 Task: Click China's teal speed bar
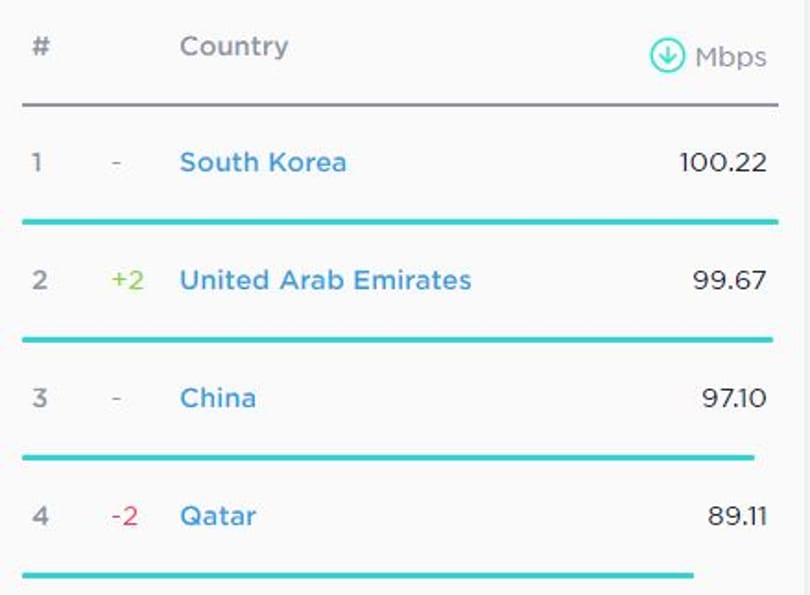coord(388,458)
